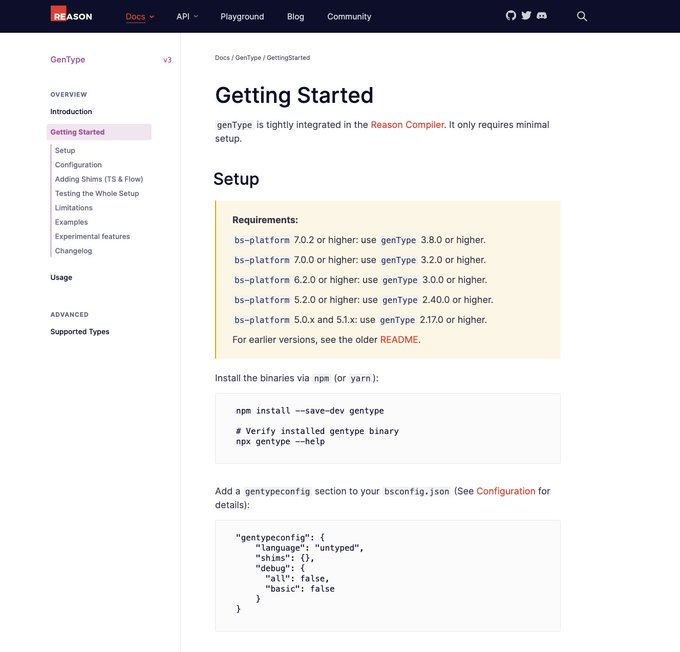Click the bs-platform 6.2.0 requirement line
Viewport: 680px width, 652px height.
click(360, 280)
